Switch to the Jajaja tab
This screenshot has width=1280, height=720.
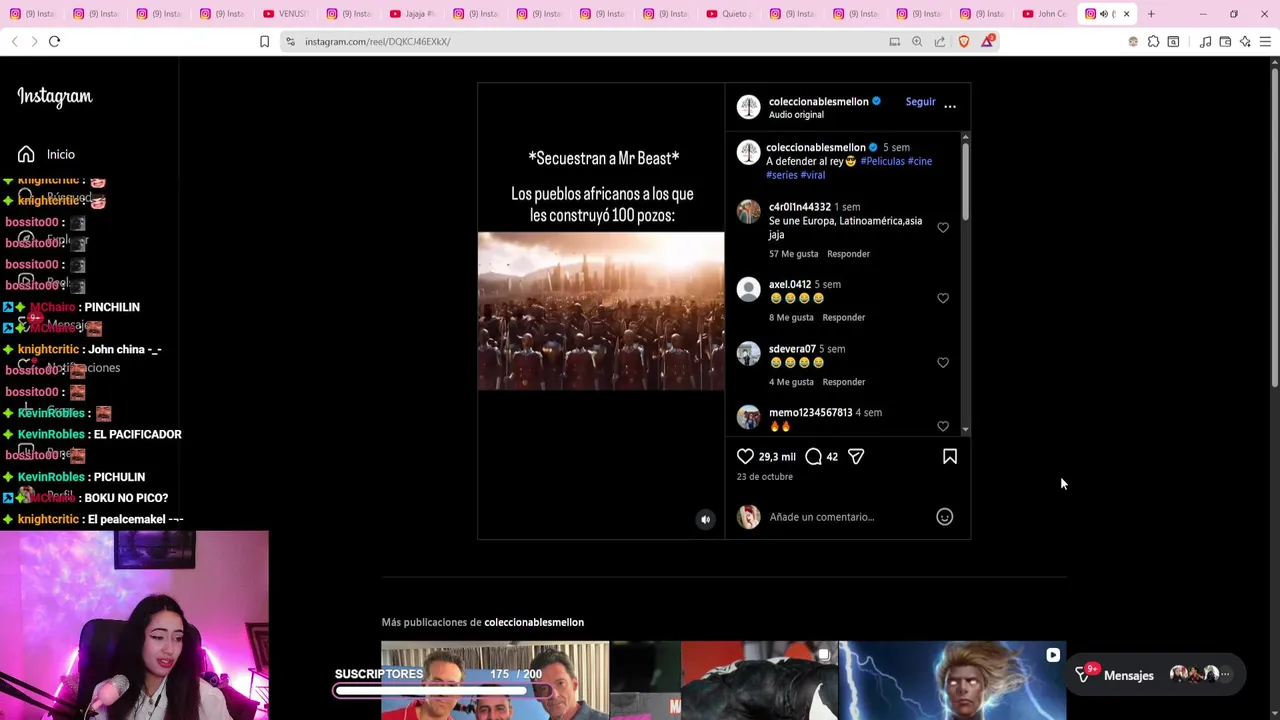[414, 14]
